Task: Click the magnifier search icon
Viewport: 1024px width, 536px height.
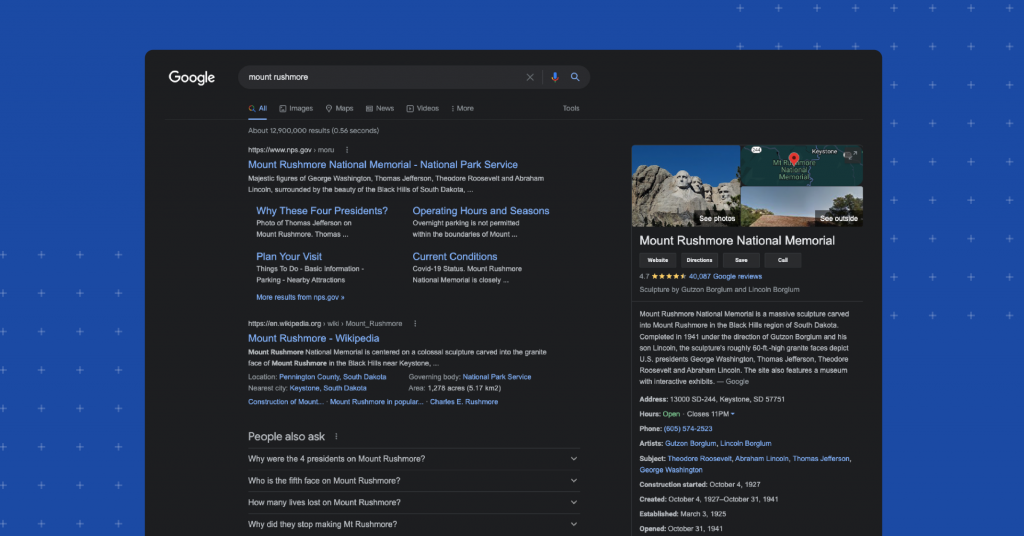Action: (x=575, y=77)
